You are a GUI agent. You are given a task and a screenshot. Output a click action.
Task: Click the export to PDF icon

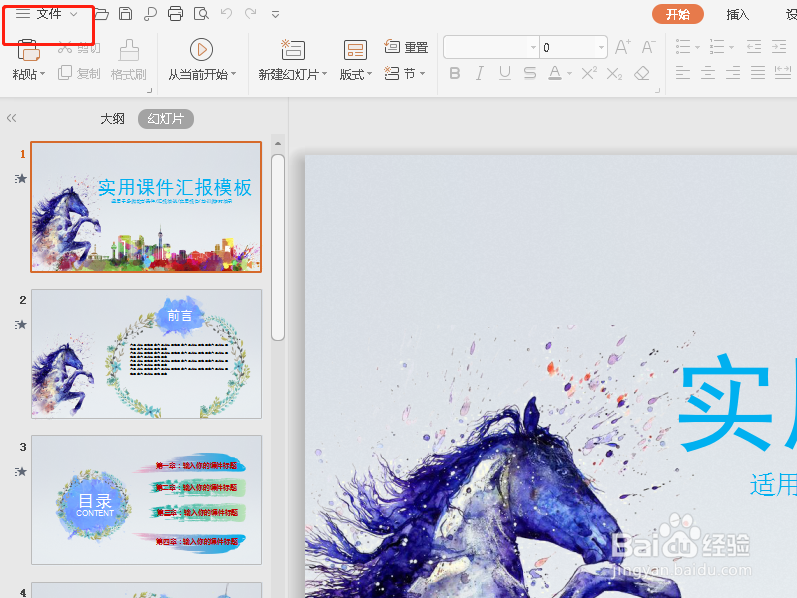click(x=150, y=14)
